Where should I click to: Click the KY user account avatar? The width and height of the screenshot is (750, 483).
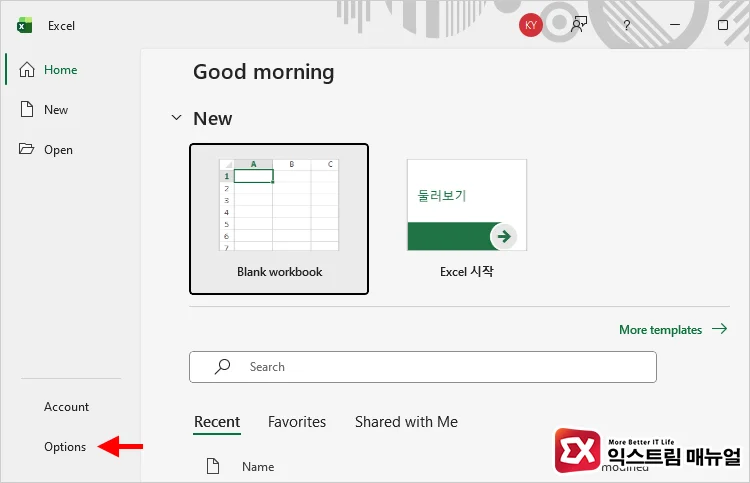point(531,25)
